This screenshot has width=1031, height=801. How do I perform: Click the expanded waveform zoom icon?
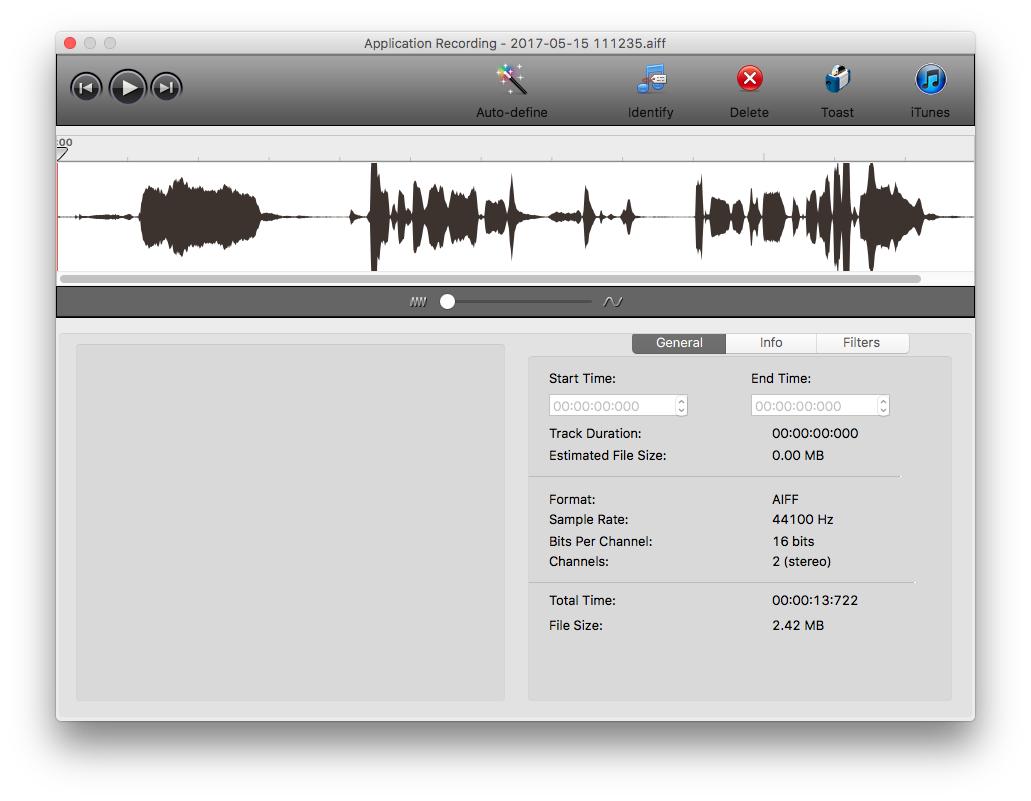613,302
